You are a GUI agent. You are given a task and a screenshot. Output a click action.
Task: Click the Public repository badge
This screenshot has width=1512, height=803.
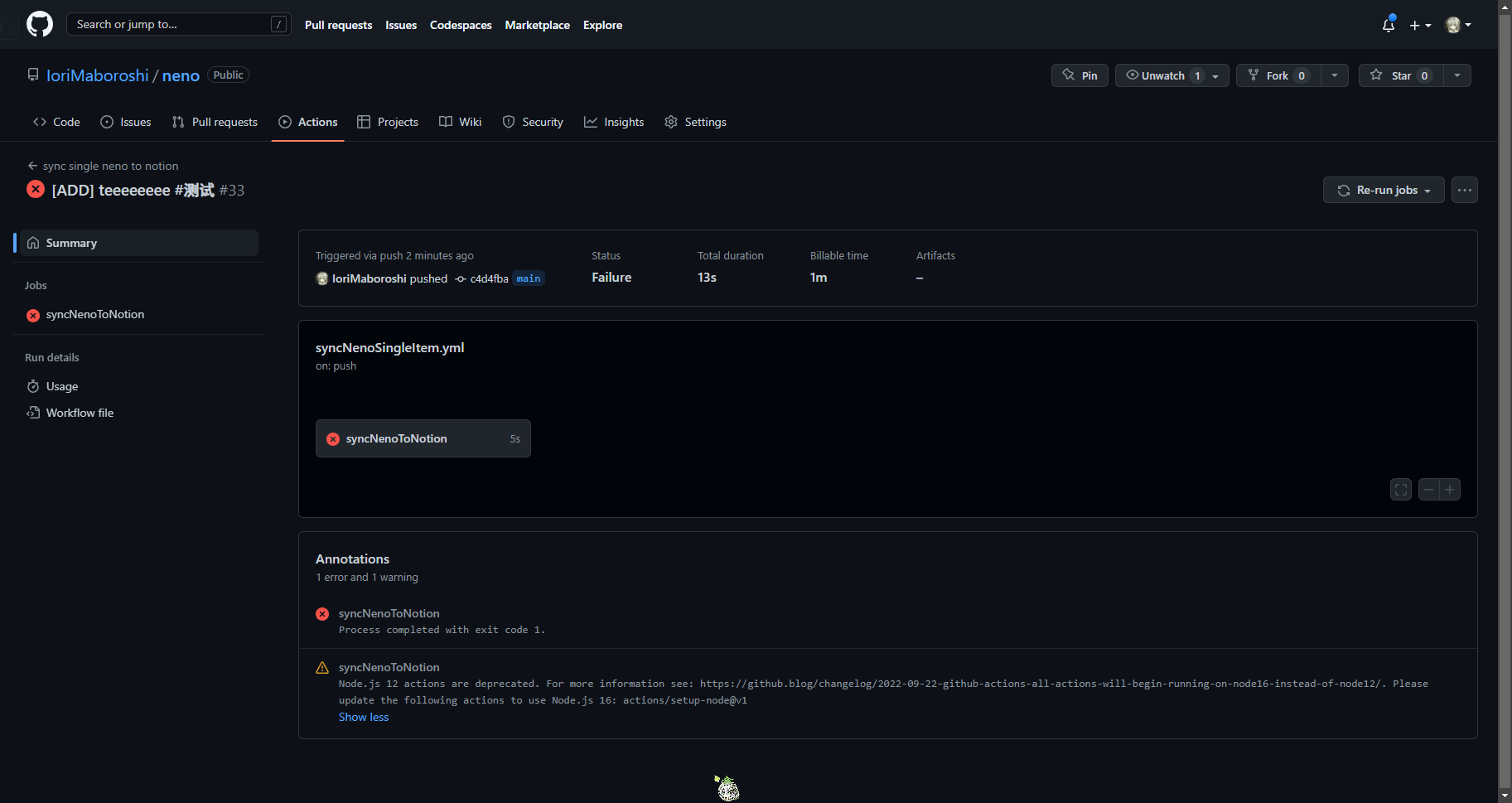228,75
